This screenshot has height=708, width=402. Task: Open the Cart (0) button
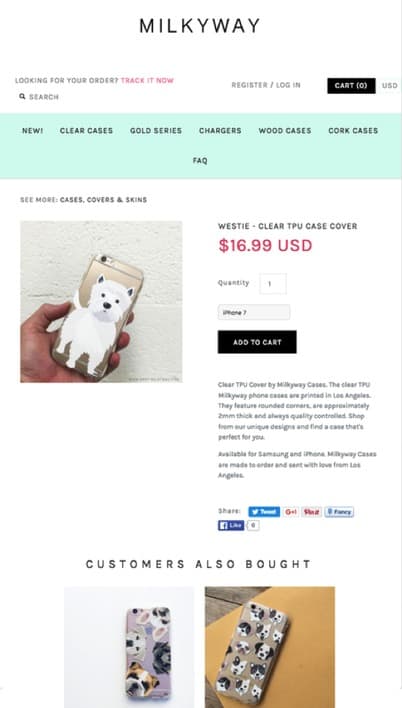(x=351, y=85)
